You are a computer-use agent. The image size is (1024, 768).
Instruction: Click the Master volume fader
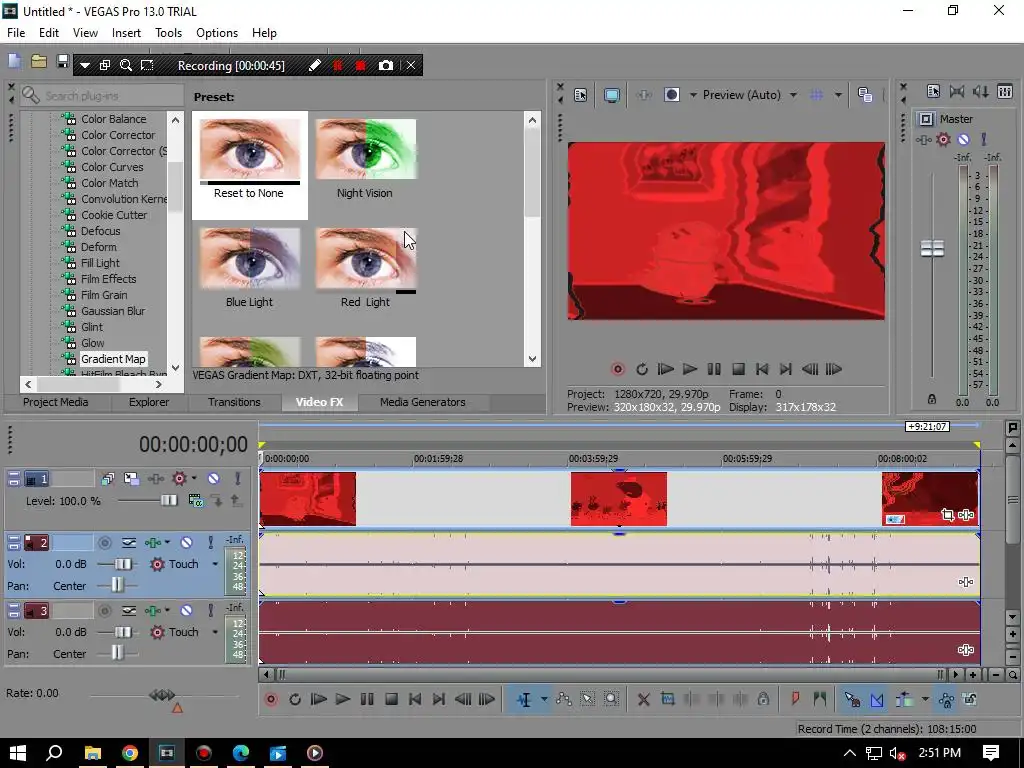click(932, 248)
